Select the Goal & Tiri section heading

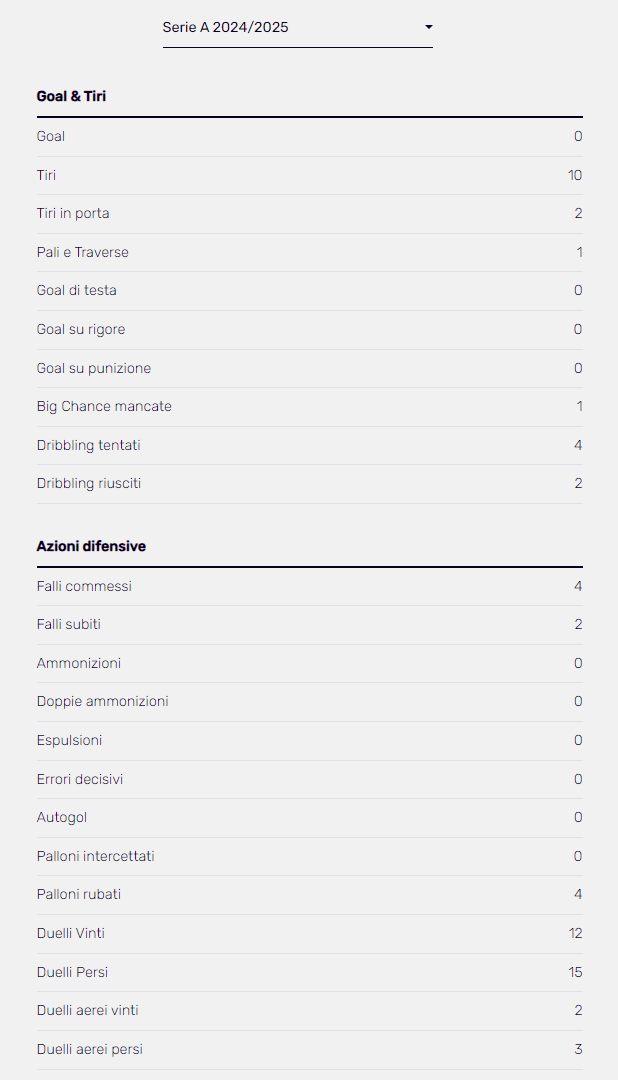click(71, 97)
